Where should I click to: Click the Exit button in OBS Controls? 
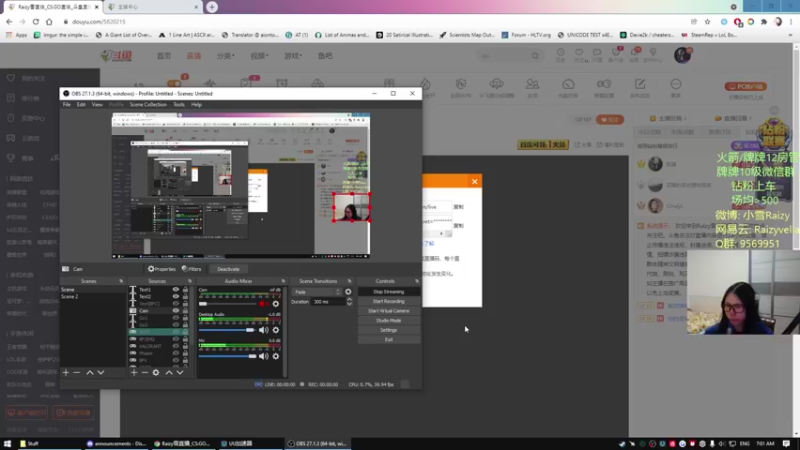389,340
